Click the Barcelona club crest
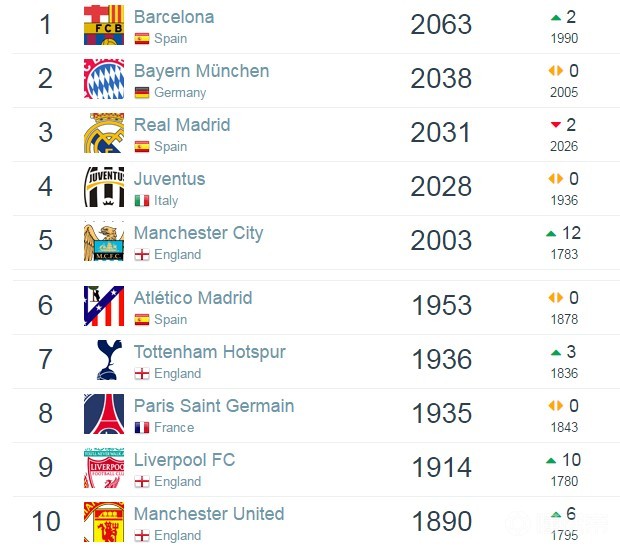This screenshot has width=620, height=546. pyautogui.click(x=104, y=25)
